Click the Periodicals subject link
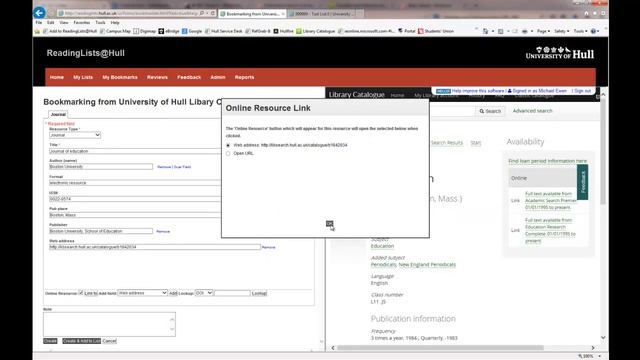 coord(383,264)
